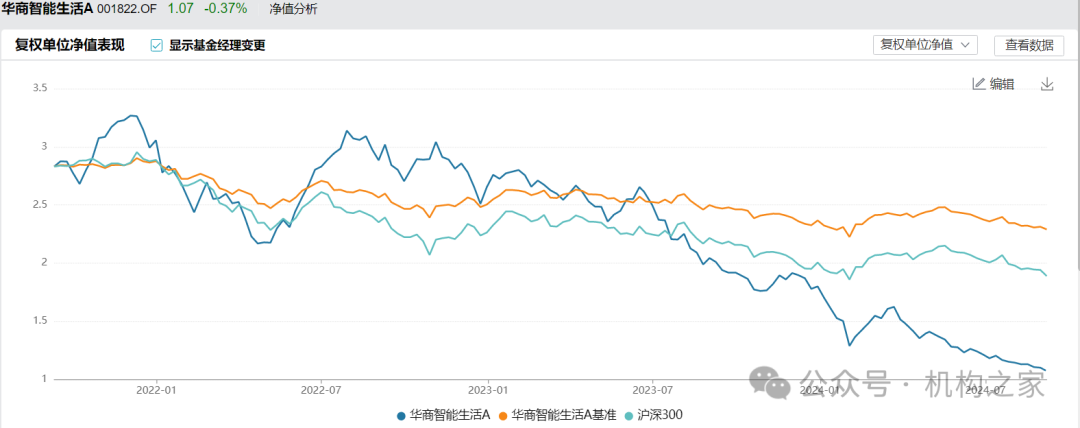
Task: Click the 2023-01 x-axis date label
Action: [488, 390]
